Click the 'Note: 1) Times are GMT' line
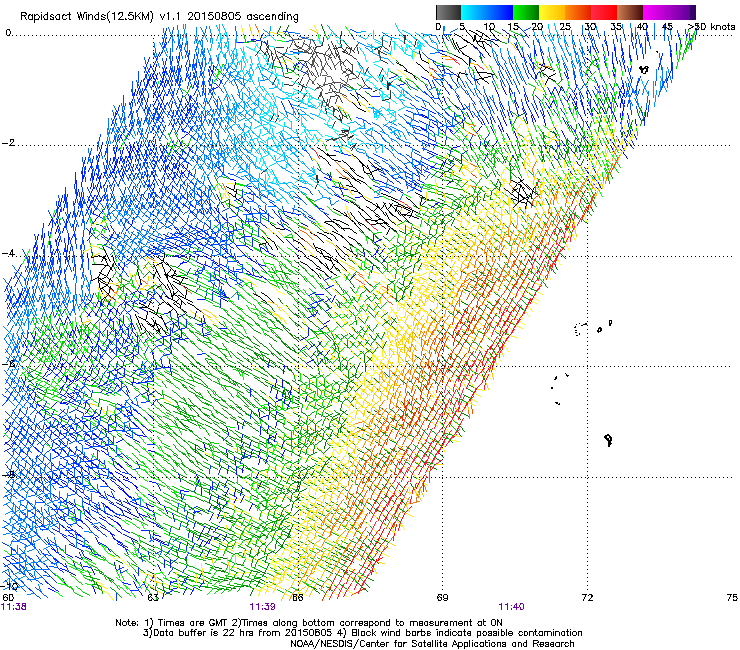740x650 pixels. click(309, 623)
